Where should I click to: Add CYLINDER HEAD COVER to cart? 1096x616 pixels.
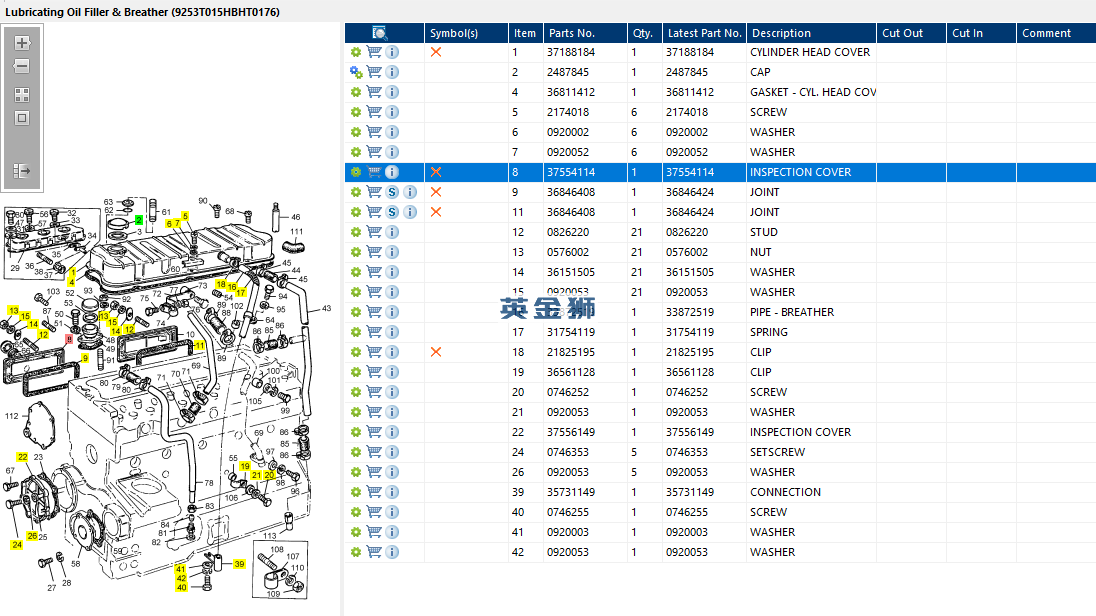tap(374, 52)
